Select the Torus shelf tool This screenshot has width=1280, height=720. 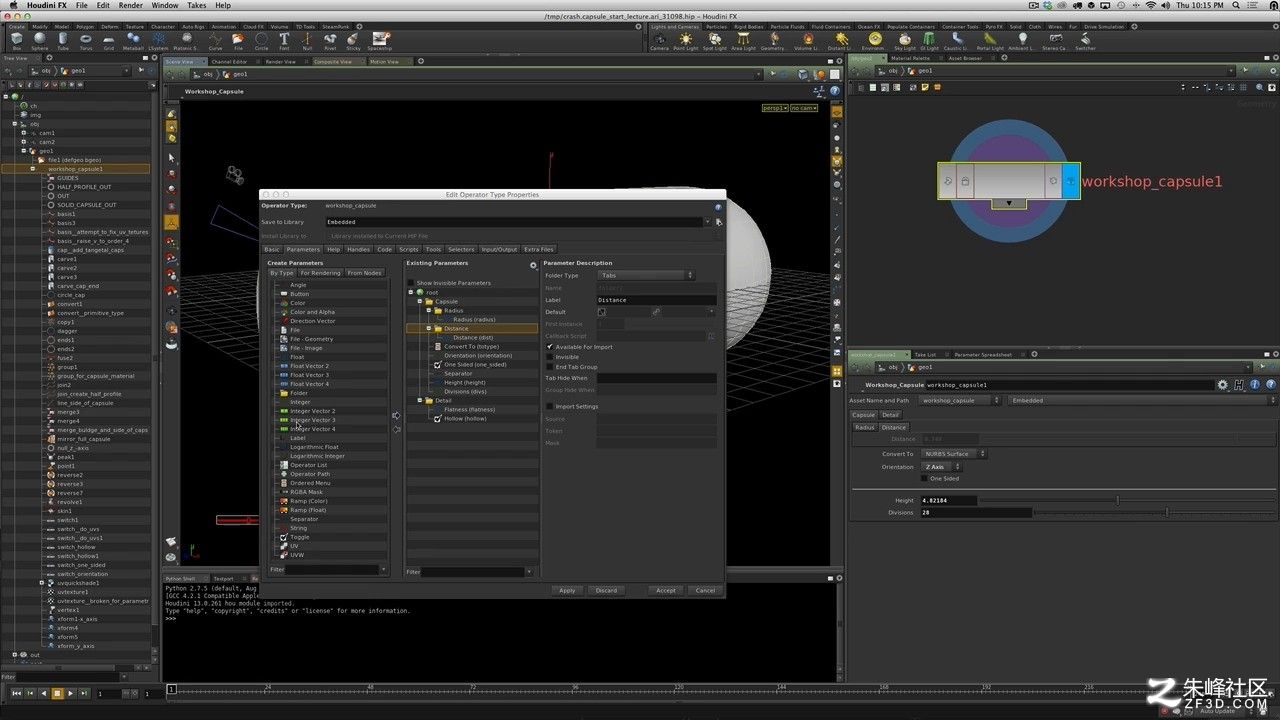(86, 40)
